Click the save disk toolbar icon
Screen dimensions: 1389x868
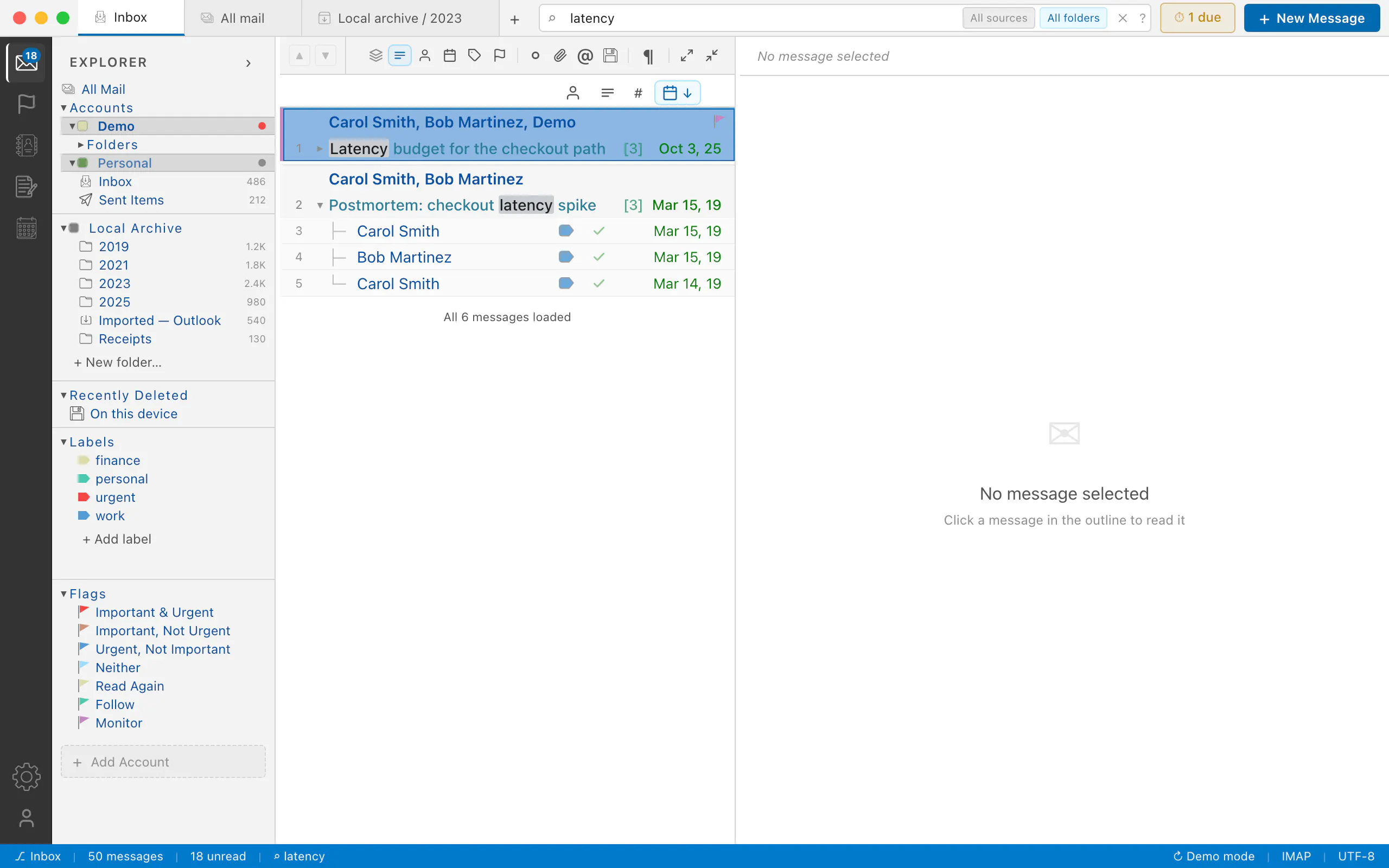610,56
